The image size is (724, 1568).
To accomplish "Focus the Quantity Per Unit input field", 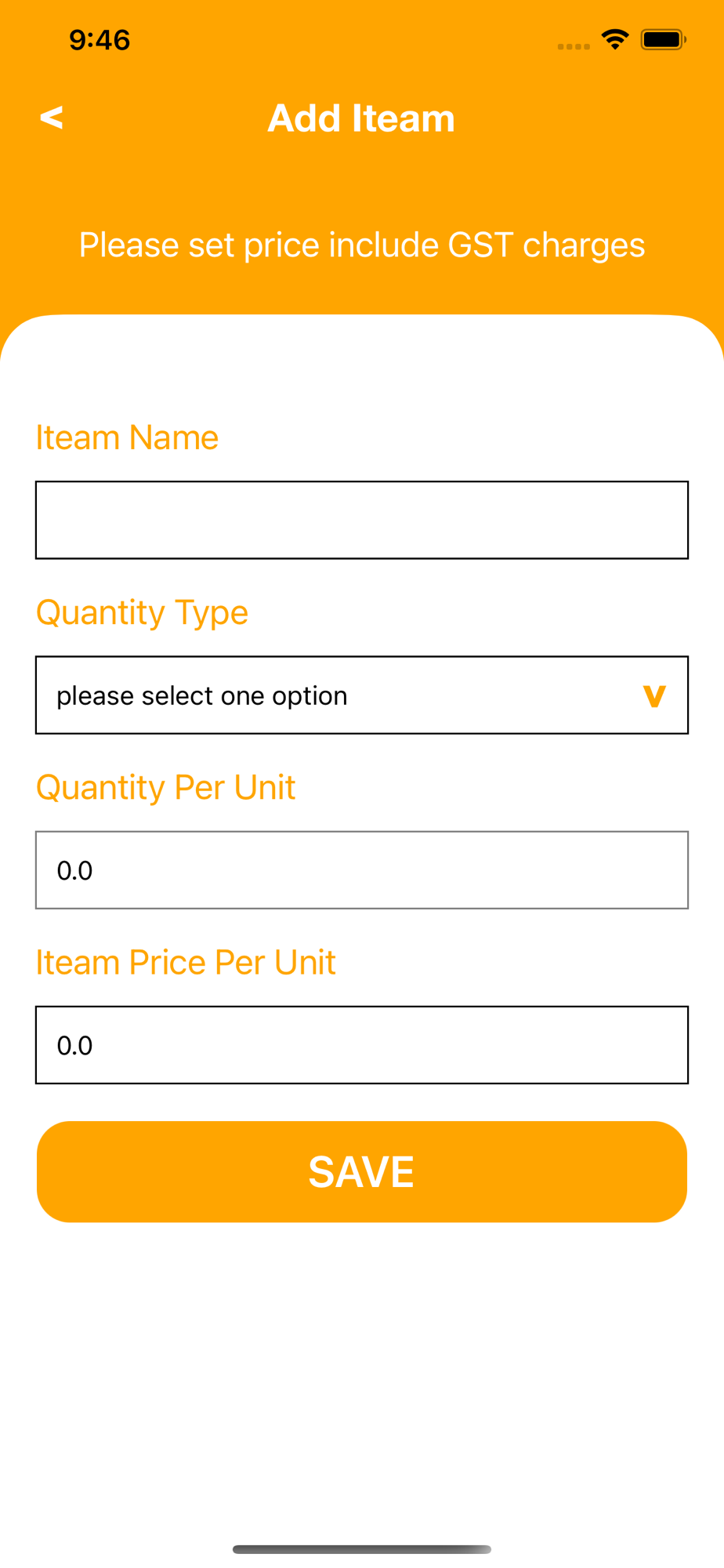I will 362,870.
